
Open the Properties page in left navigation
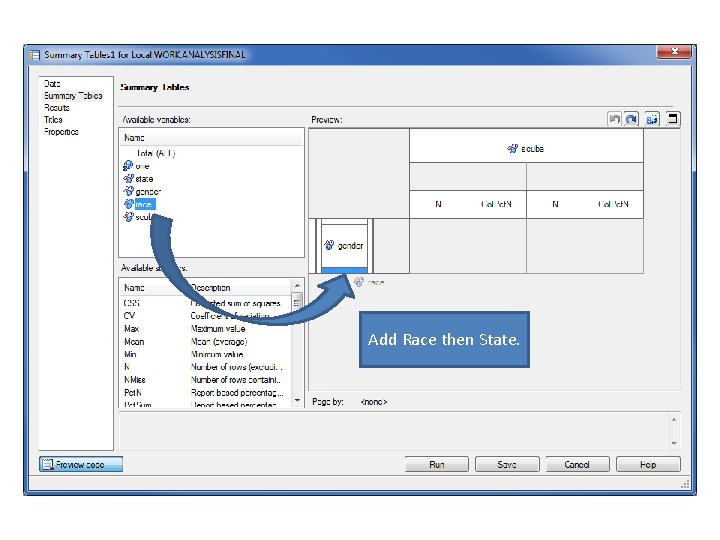click(61, 131)
